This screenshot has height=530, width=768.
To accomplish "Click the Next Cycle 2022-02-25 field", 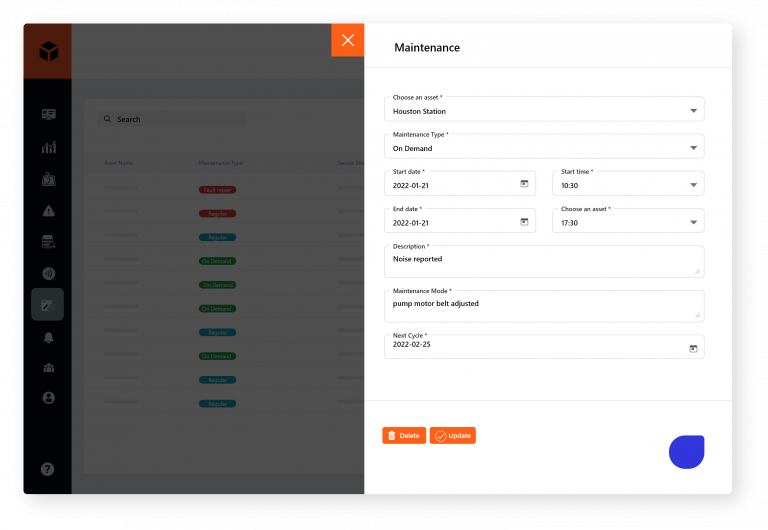I will [x=544, y=347].
